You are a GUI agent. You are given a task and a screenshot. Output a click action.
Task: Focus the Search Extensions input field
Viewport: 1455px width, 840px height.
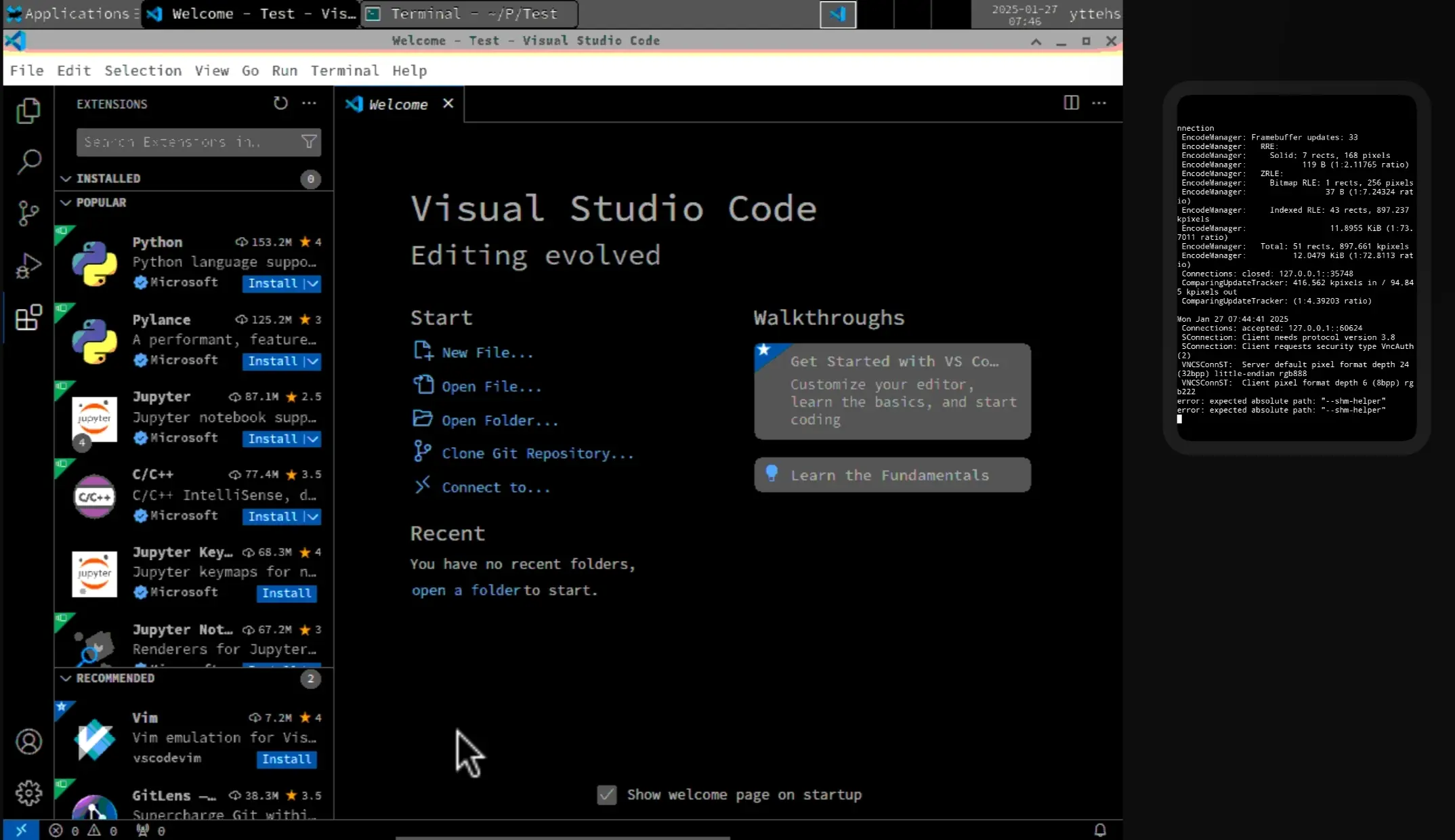(186, 142)
